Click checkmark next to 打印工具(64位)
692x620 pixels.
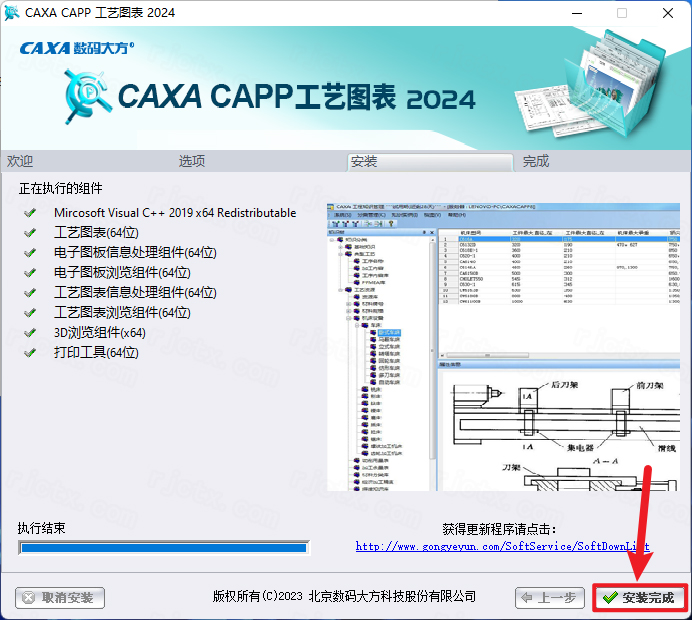(30, 353)
